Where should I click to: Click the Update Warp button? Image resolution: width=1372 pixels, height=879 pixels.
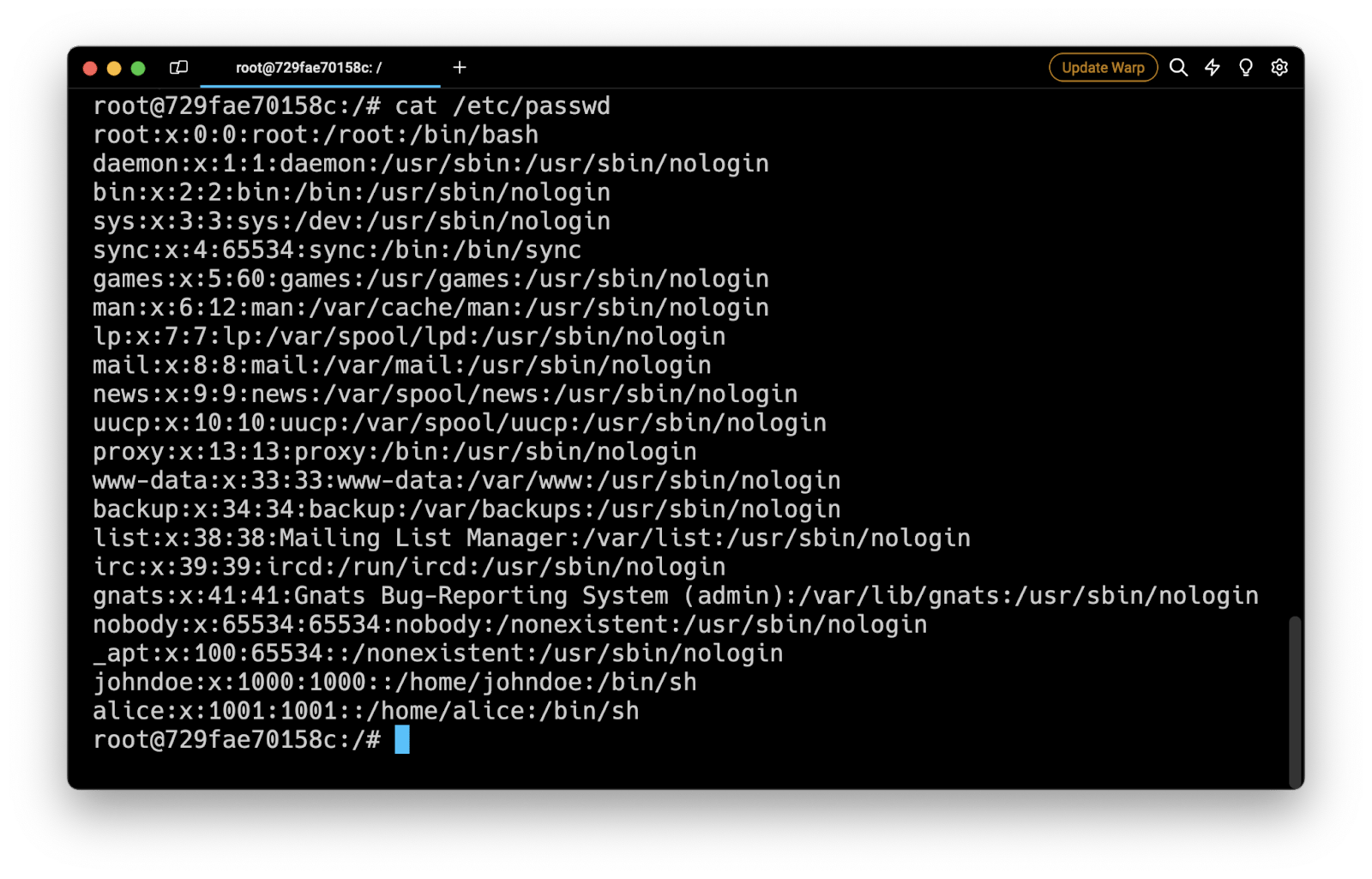(x=1103, y=68)
